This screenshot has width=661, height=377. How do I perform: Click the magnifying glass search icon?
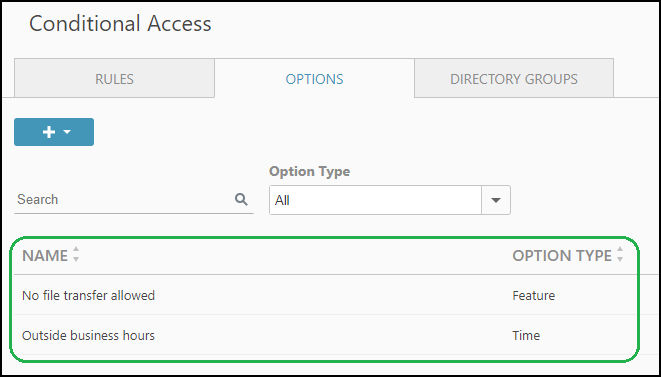[x=241, y=199]
